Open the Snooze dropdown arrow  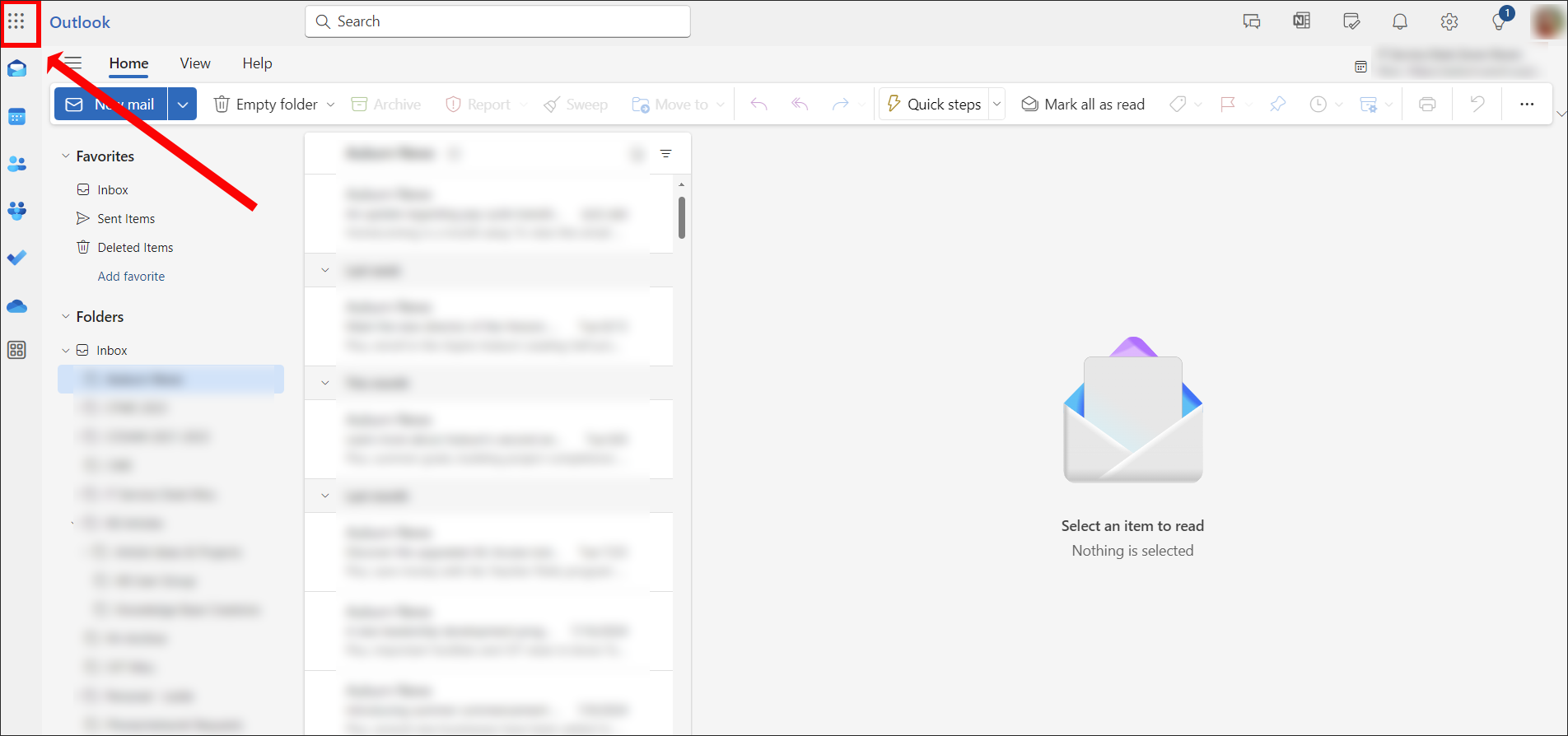pyautogui.click(x=1339, y=105)
